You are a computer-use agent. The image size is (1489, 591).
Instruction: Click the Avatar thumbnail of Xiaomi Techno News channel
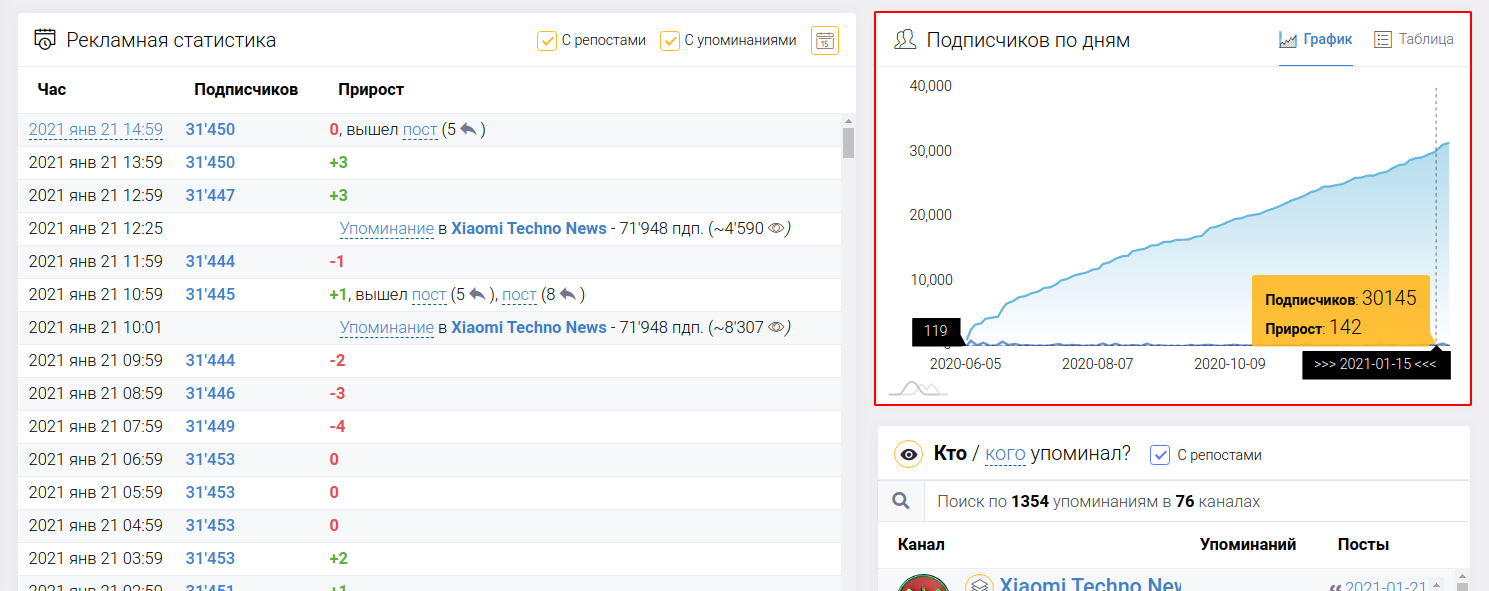923,583
